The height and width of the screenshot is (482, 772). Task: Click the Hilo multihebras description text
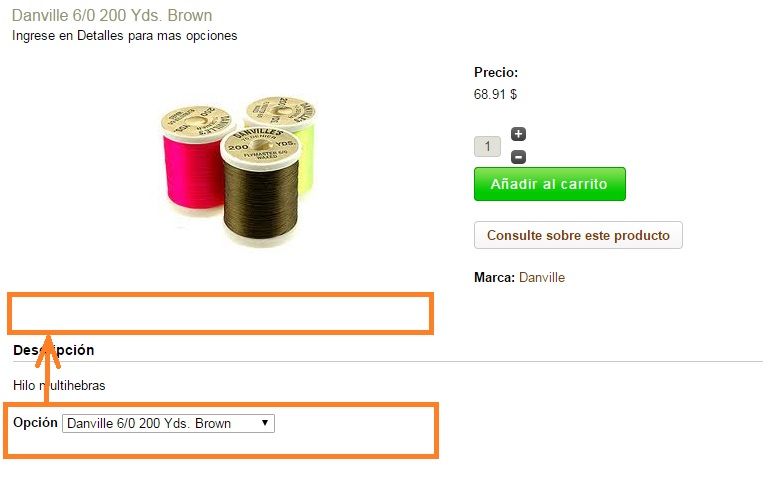tap(59, 386)
